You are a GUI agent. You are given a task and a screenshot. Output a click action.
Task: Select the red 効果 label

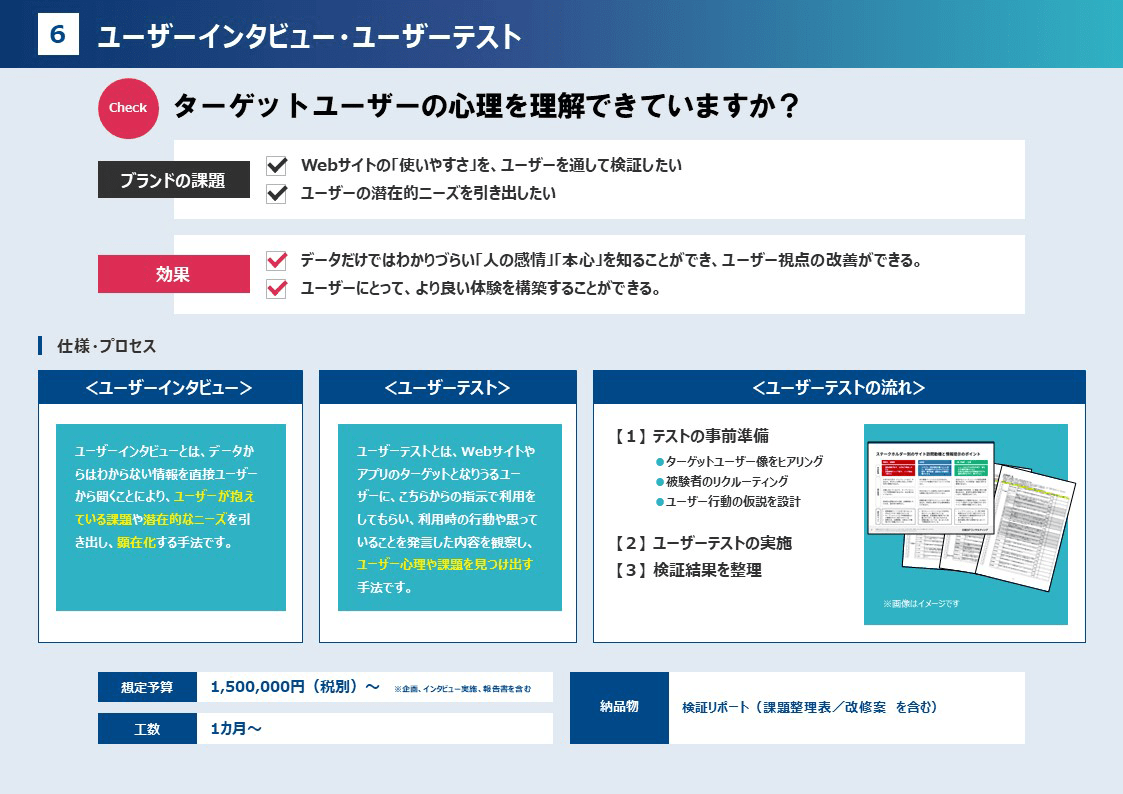click(173, 274)
